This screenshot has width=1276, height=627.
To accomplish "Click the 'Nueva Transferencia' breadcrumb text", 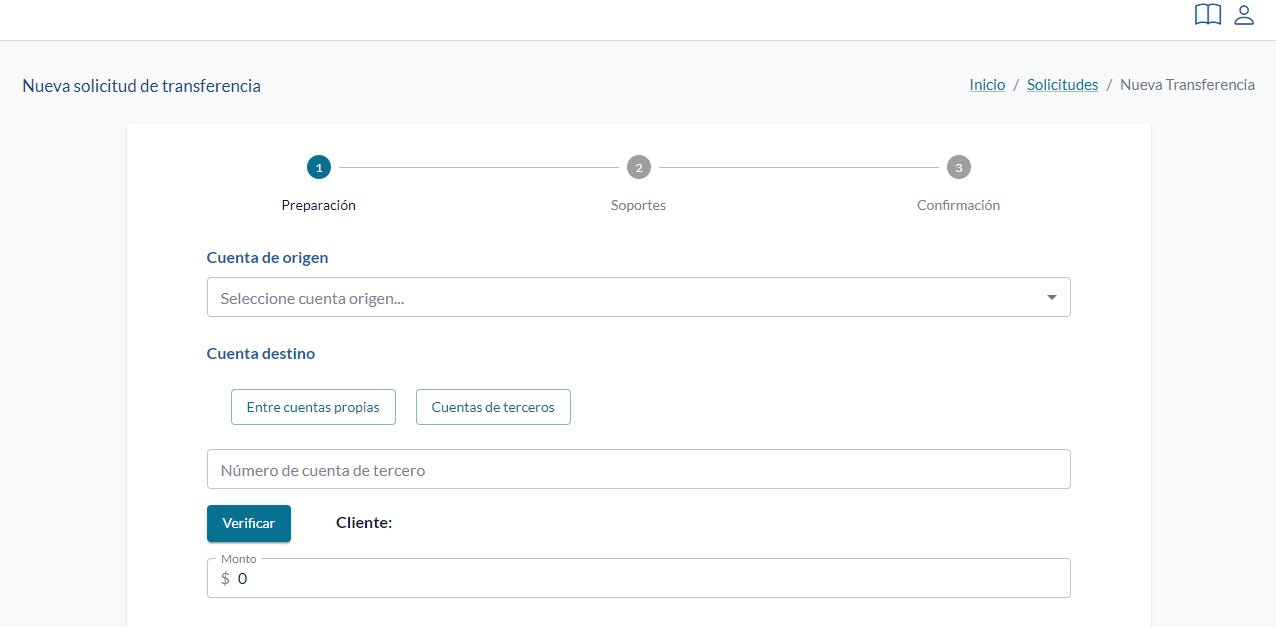I will pos(1187,85).
